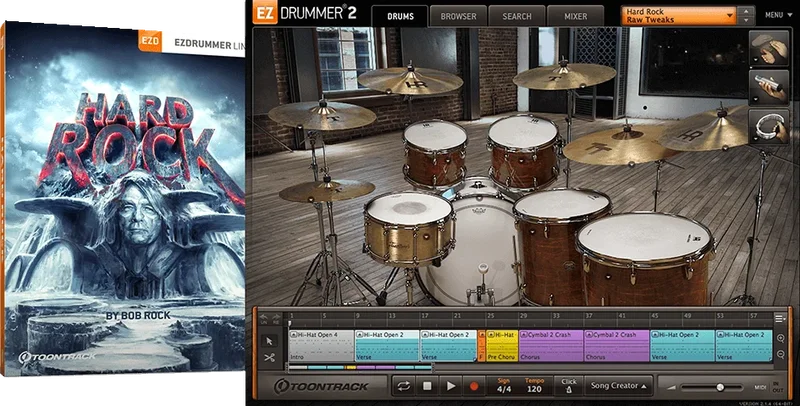
Task: Select the last Verse block at bar 53
Action: tap(744, 346)
